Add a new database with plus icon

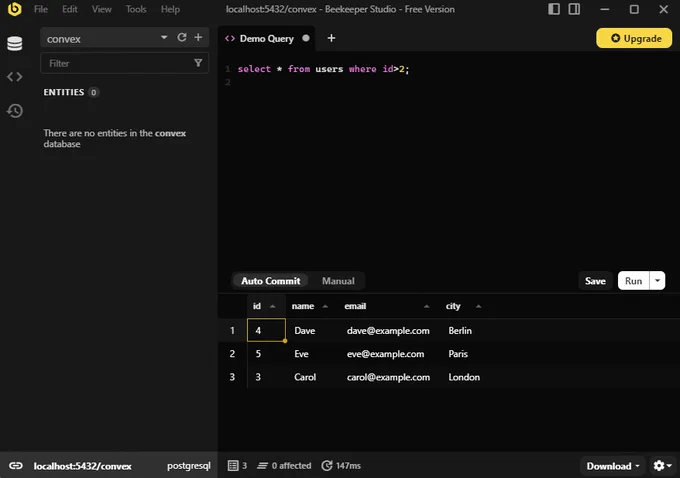[x=198, y=38]
